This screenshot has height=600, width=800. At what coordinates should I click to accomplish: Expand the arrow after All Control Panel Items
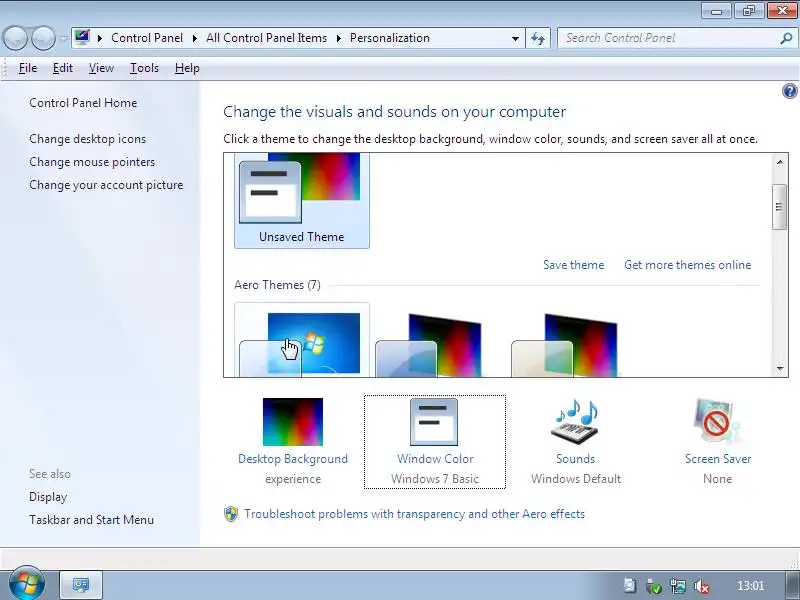tap(338, 38)
